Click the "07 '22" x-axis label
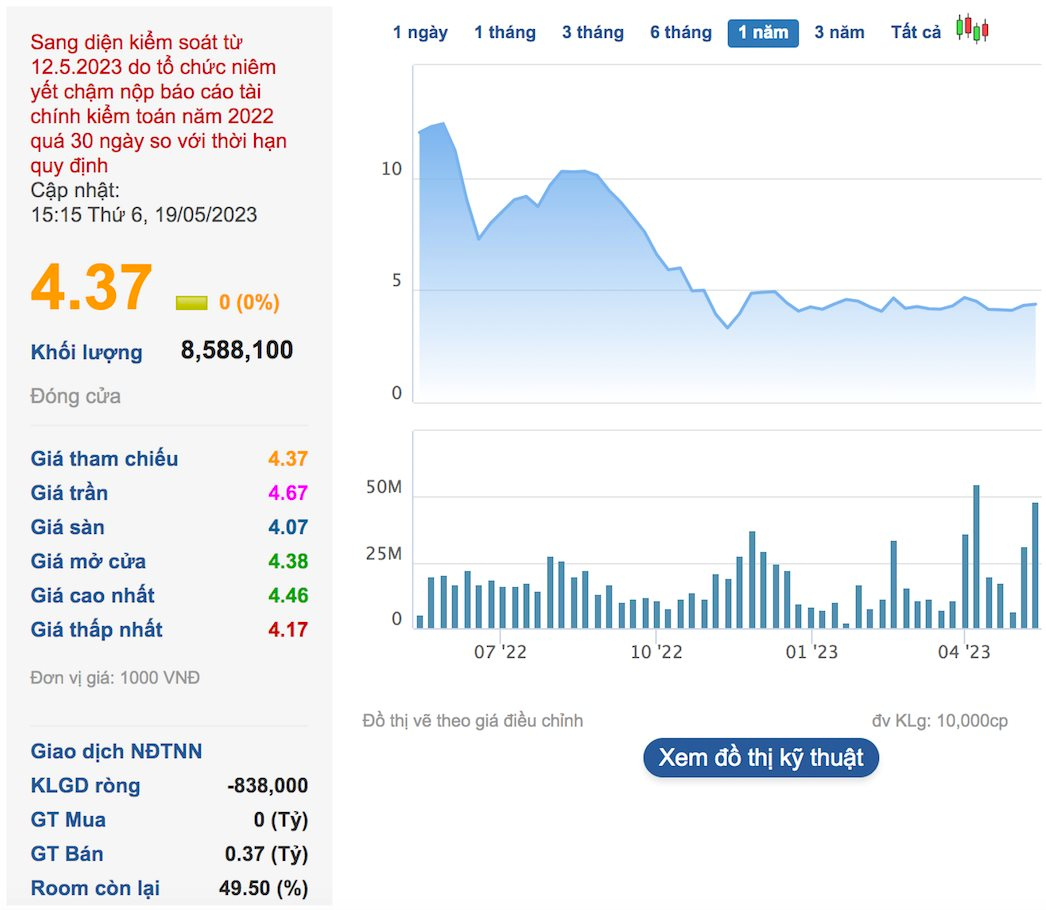The height and width of the screenshot is (910, 1046). pos(500,652)
